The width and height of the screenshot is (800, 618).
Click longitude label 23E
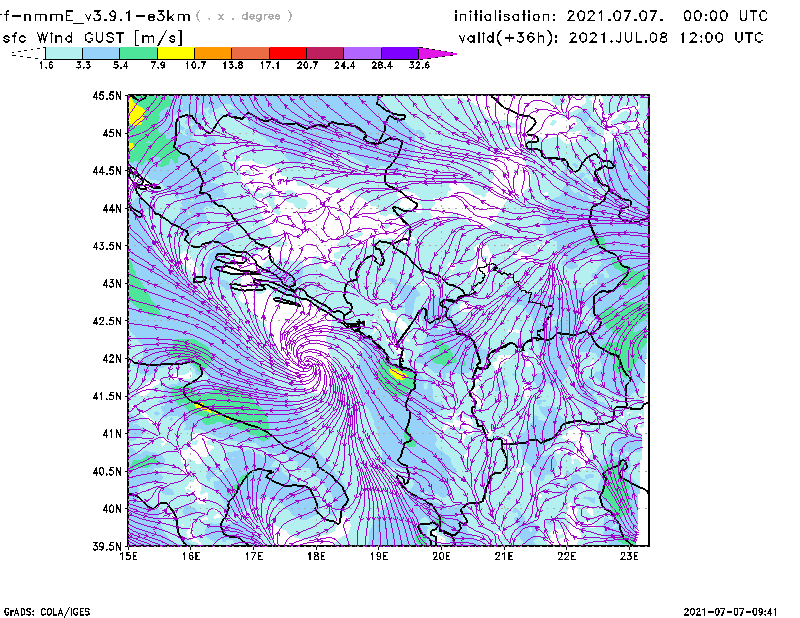[629, 556]
